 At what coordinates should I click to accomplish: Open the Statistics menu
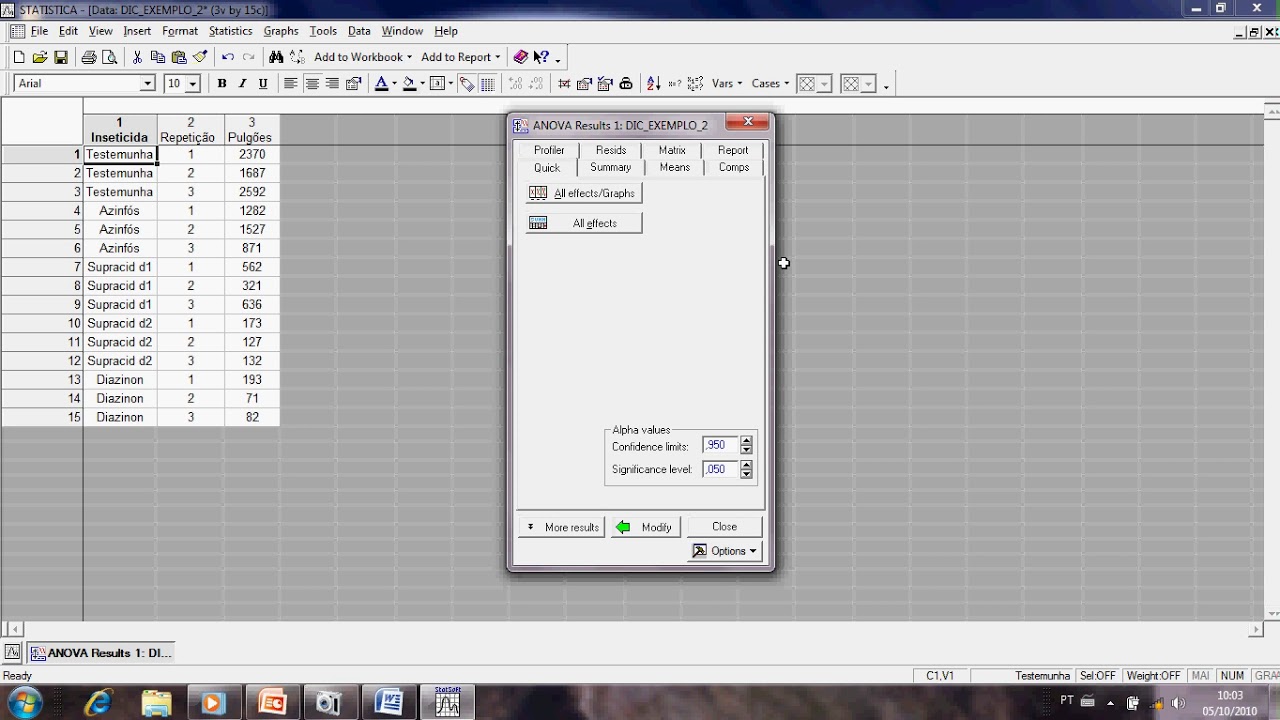(230, 31)
